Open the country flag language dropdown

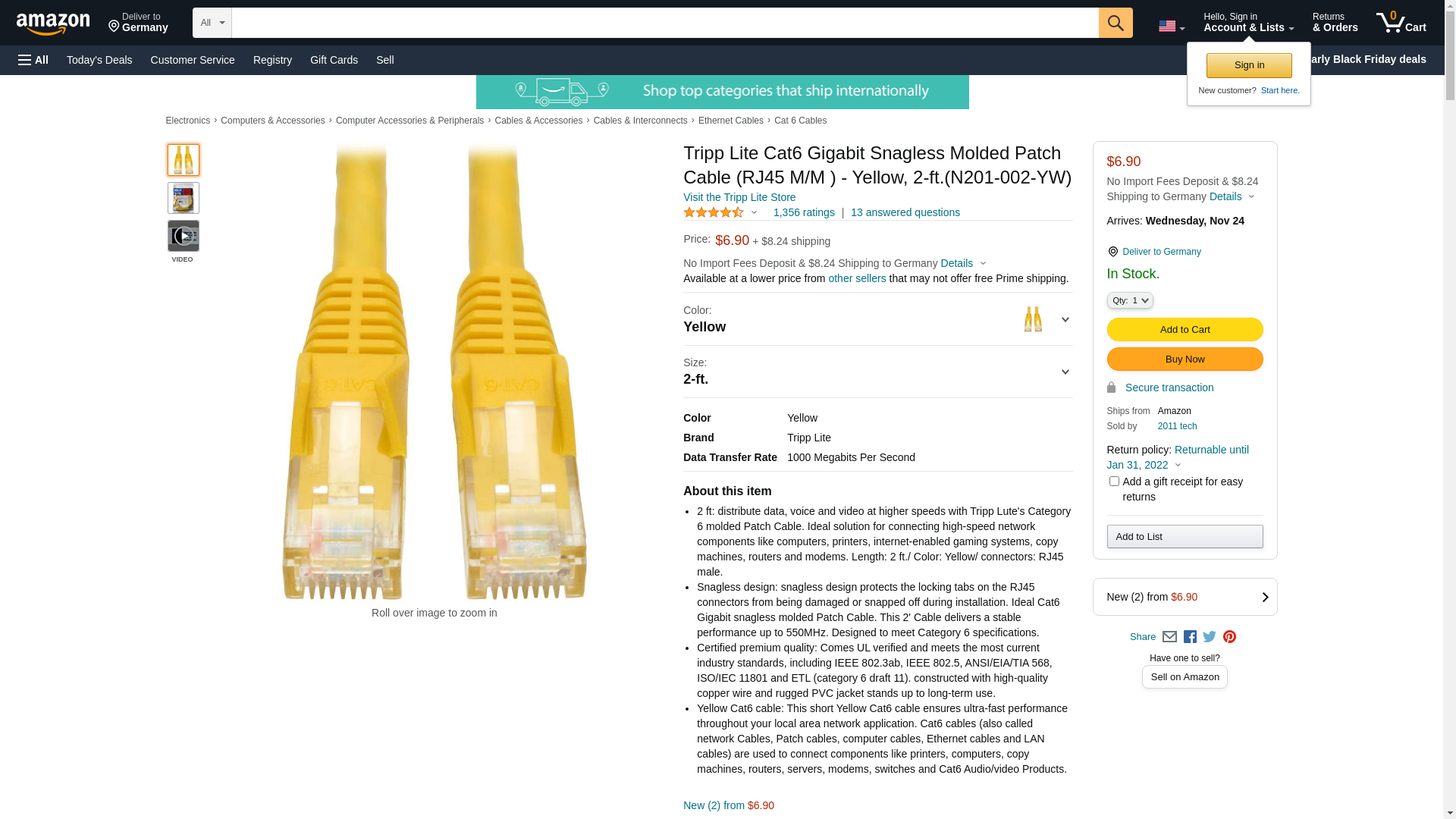tap(1172, 26)
